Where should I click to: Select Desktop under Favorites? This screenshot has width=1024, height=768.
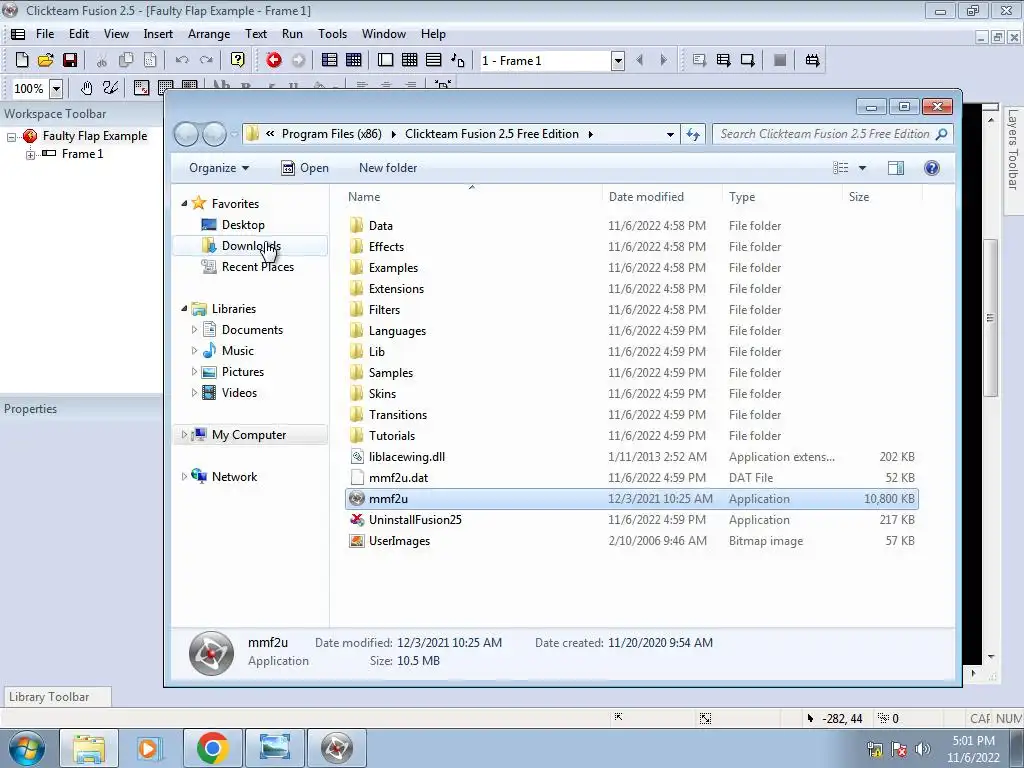(x=243, y=225)
